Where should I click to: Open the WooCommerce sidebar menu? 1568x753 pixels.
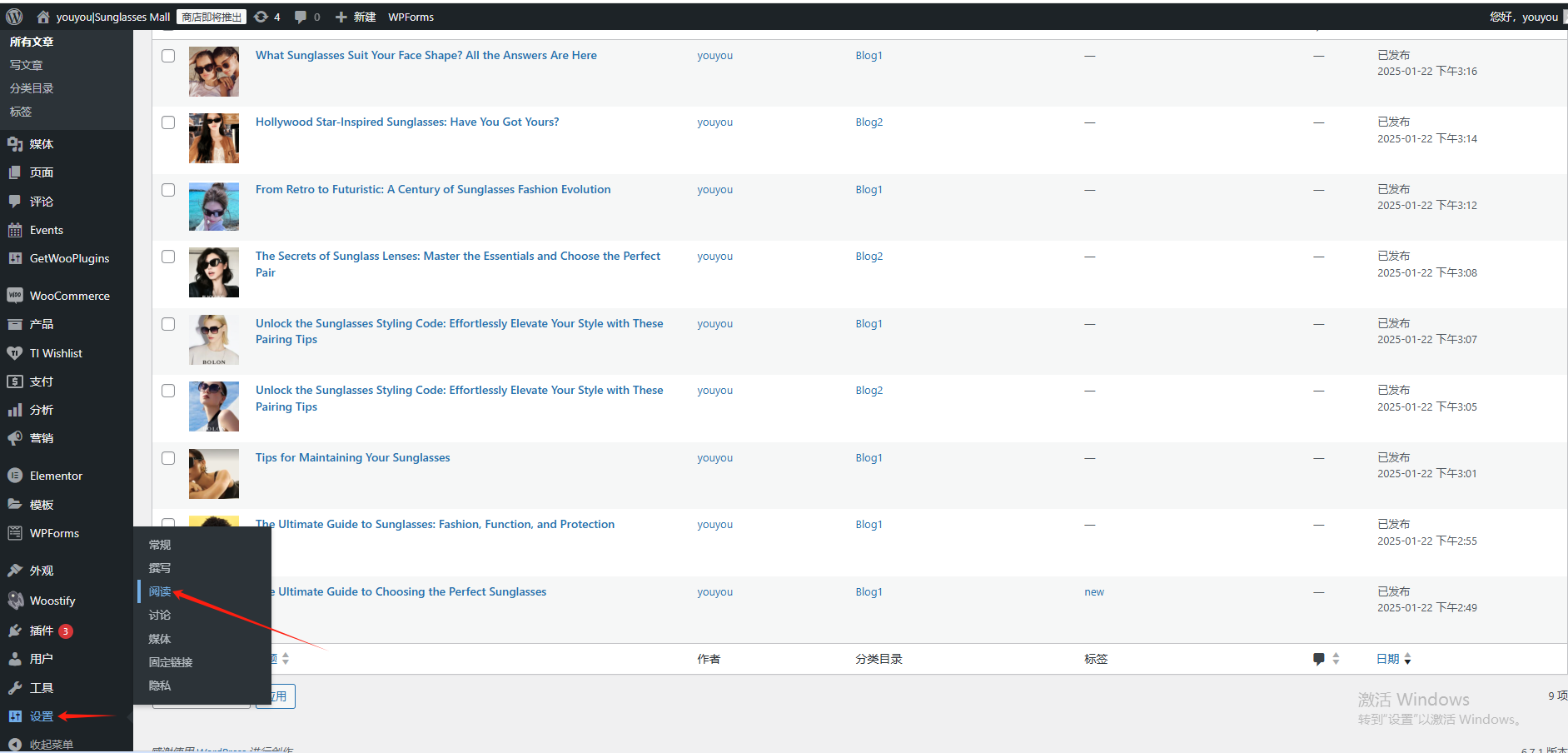click(69, 296)
